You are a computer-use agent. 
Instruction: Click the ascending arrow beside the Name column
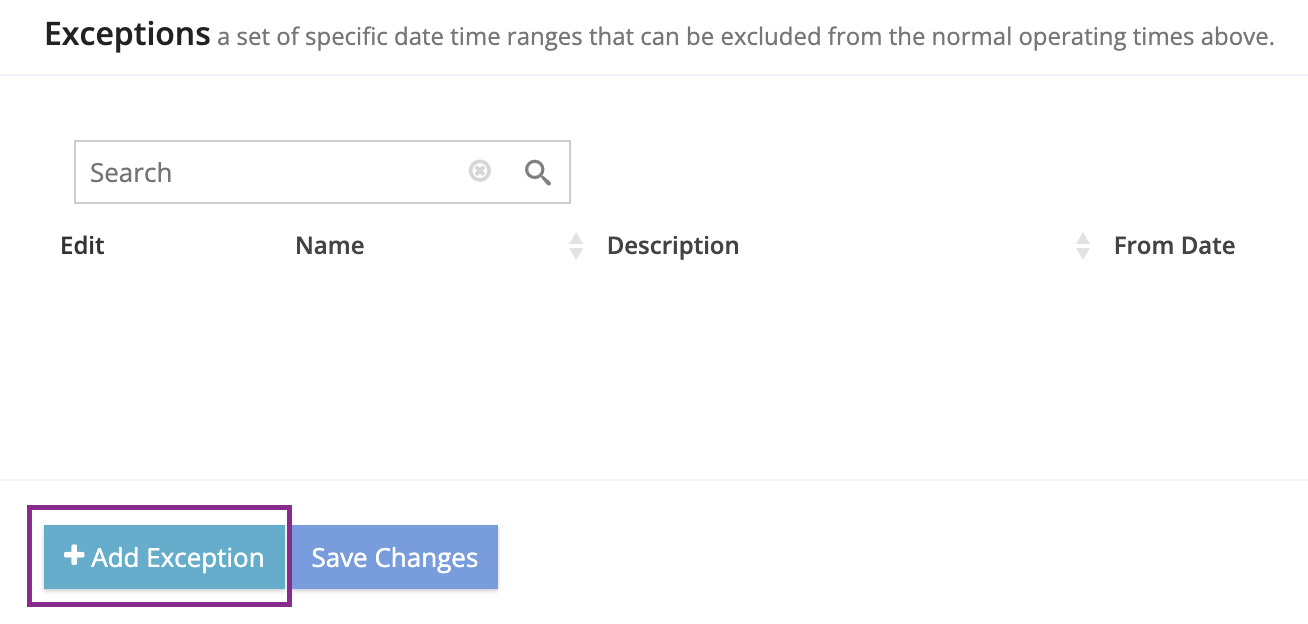(576, 238)
